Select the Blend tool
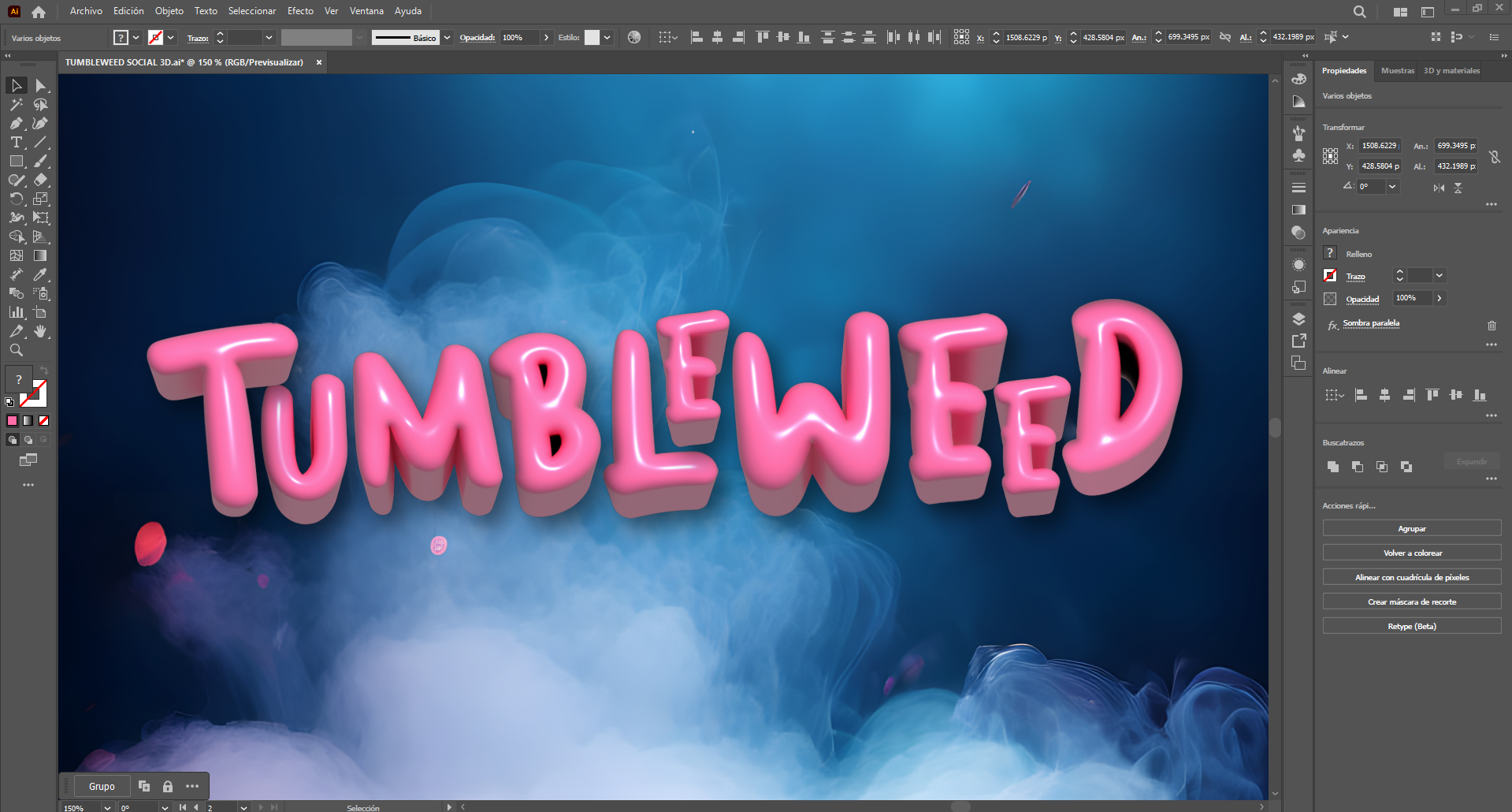Image resolution: width=1512 pixels, height=812 pixels. pos(16,293)
